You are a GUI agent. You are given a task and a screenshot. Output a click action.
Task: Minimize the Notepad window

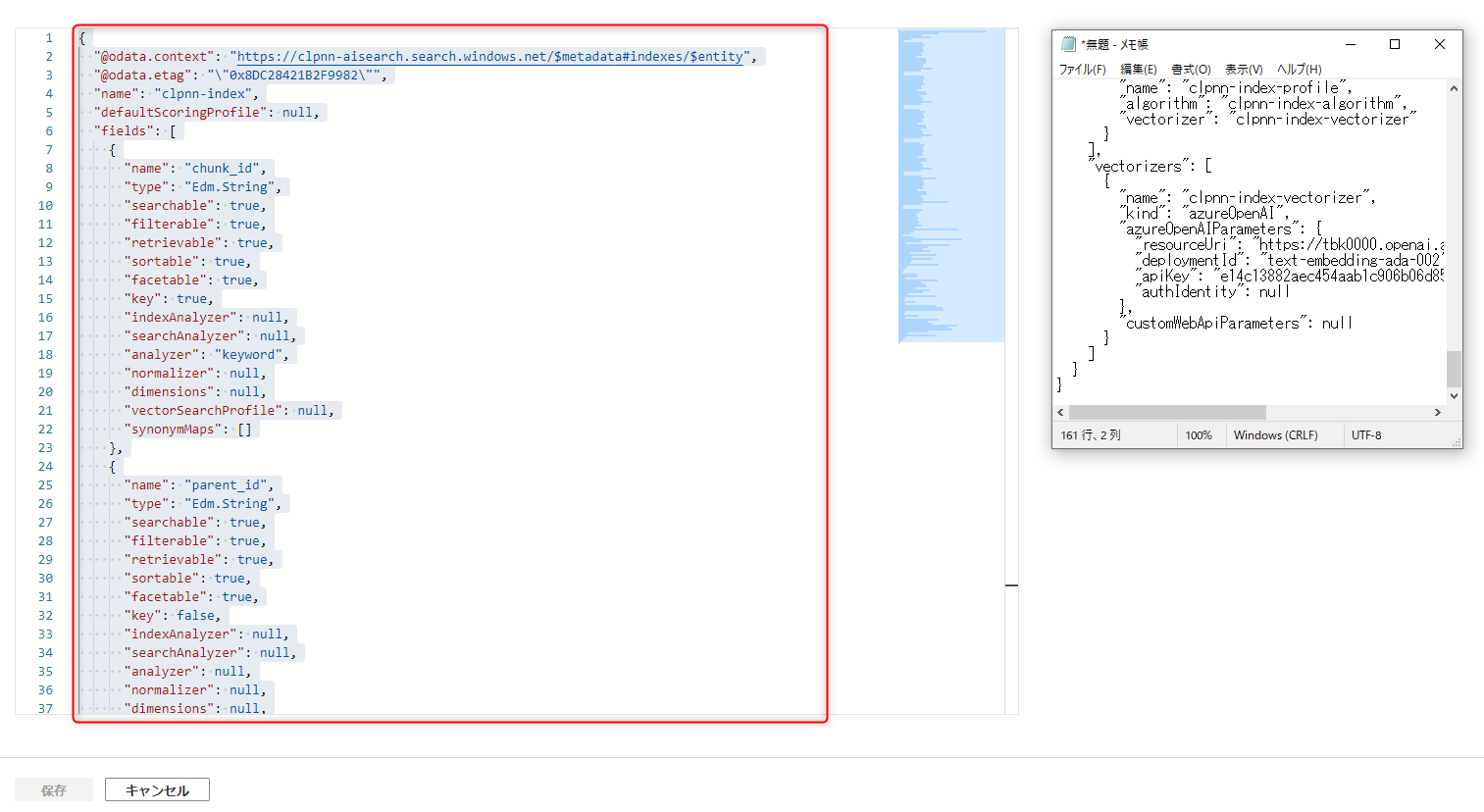(x=1351, y=44)
